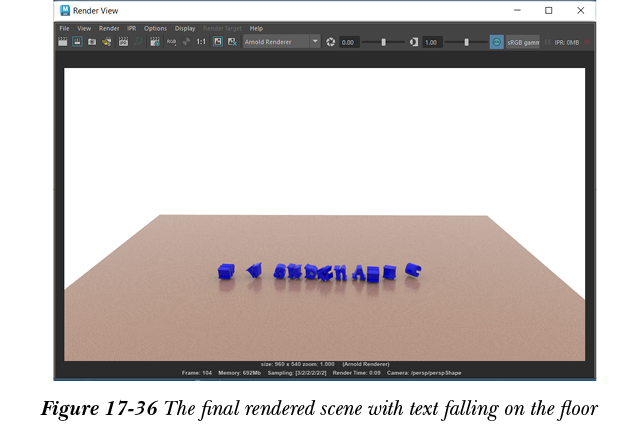640x427 pixels.
Task: Toggle the color management button
Action: (x=497, y=42)
